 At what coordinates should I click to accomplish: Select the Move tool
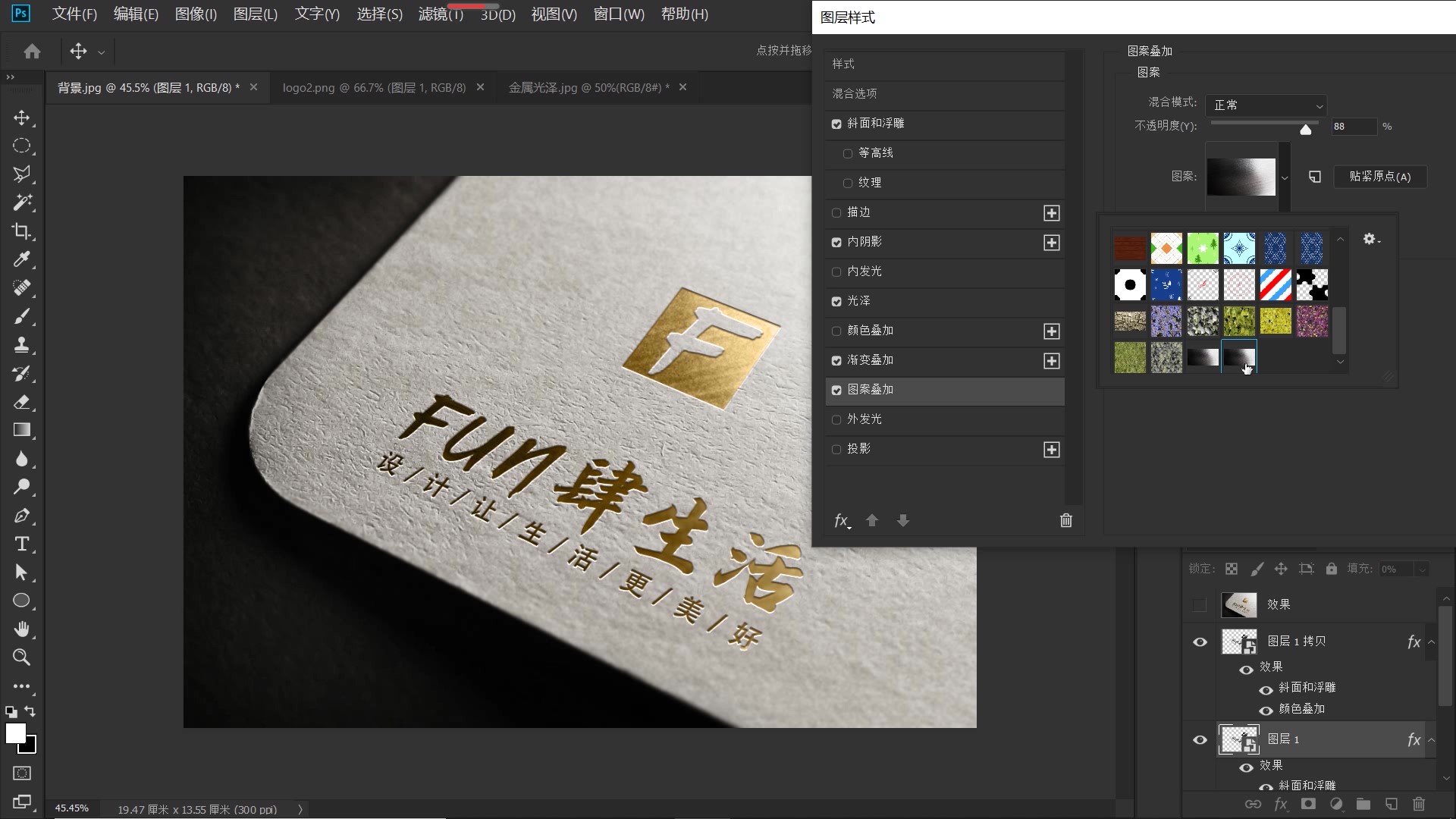(x=23, y=118)
